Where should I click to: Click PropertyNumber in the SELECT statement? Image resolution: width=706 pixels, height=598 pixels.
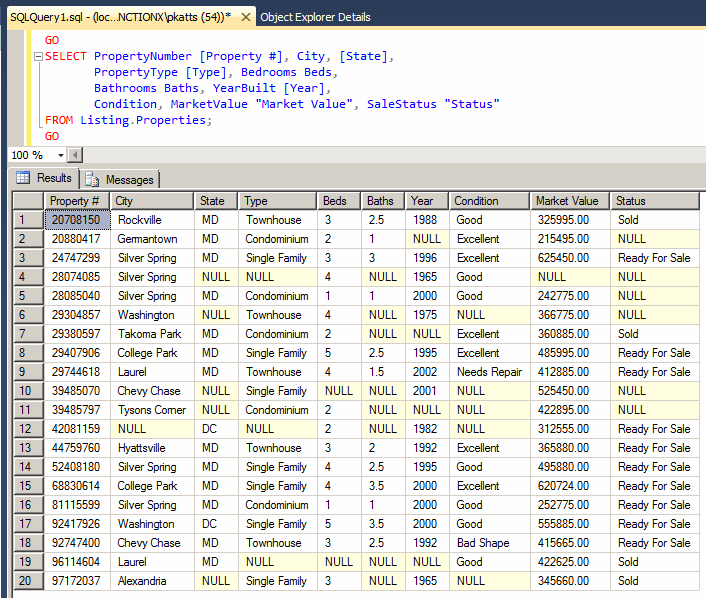pyautogui.click(x=143, y=56)
